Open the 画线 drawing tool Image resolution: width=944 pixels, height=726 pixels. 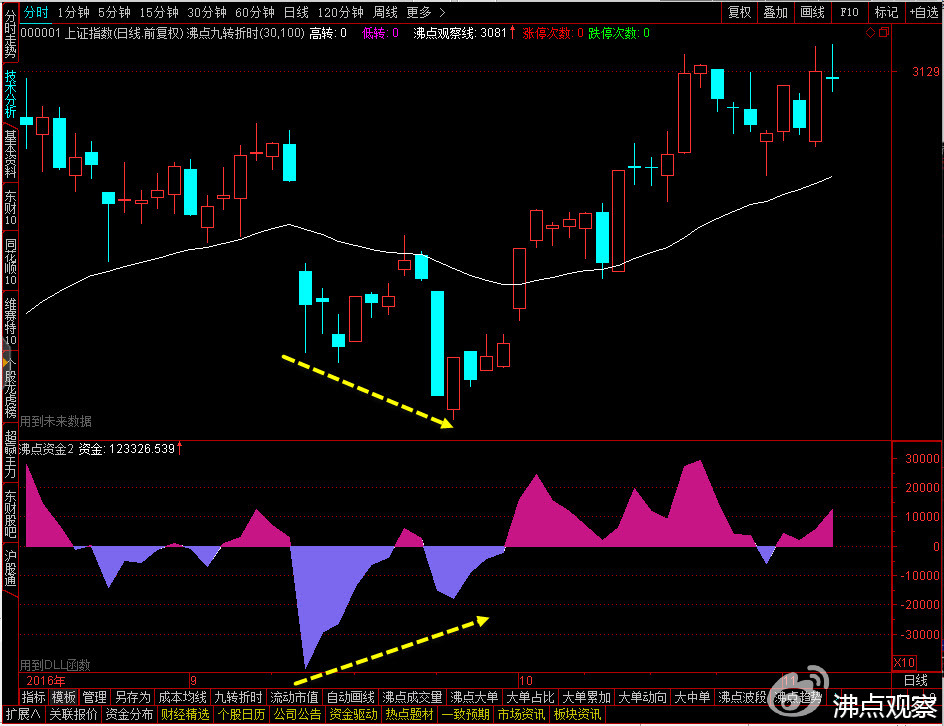pyautogui.click(x=812, y=12)
